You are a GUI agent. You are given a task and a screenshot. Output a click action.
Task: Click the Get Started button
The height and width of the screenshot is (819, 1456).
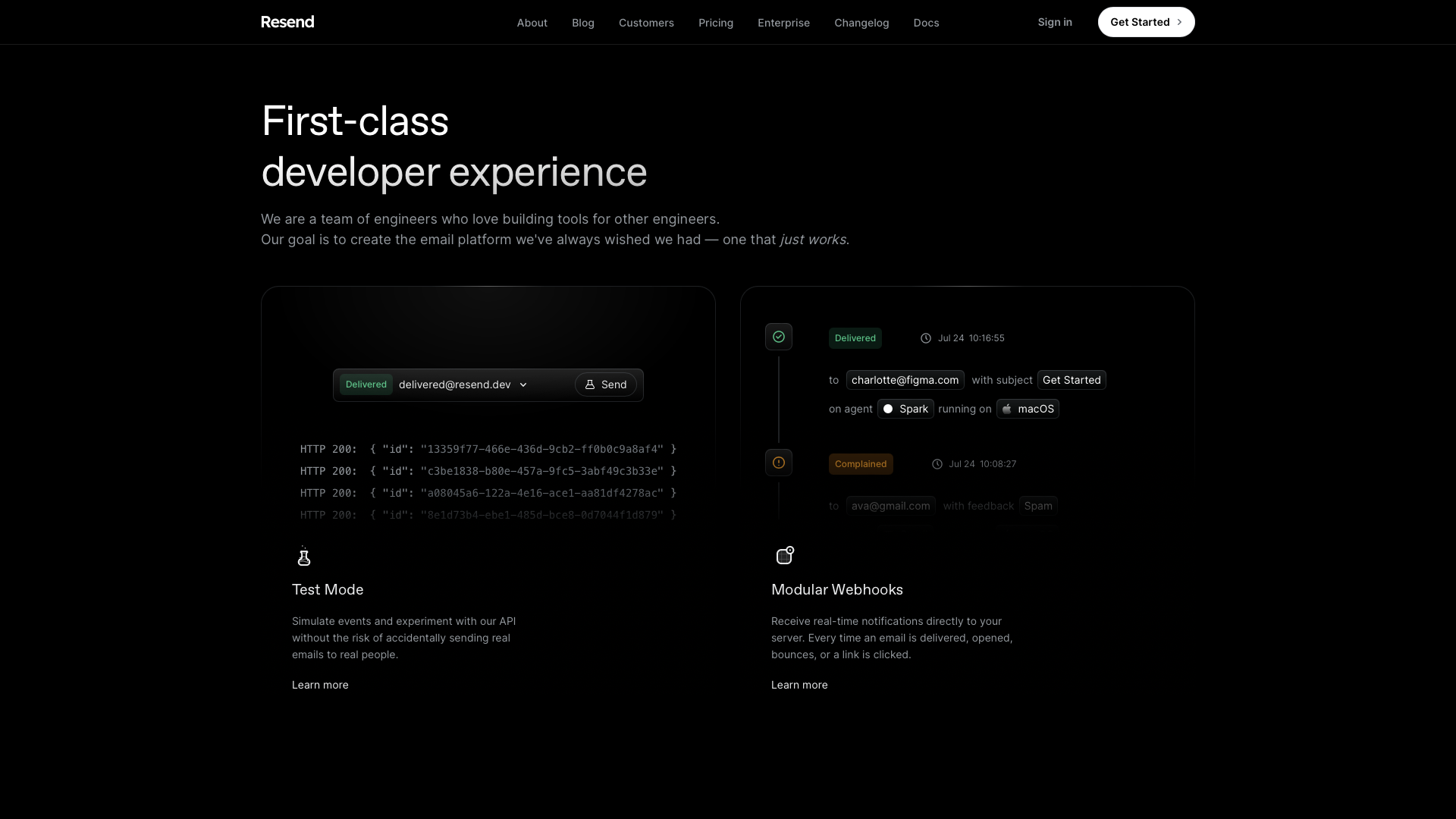[1146, 22]
